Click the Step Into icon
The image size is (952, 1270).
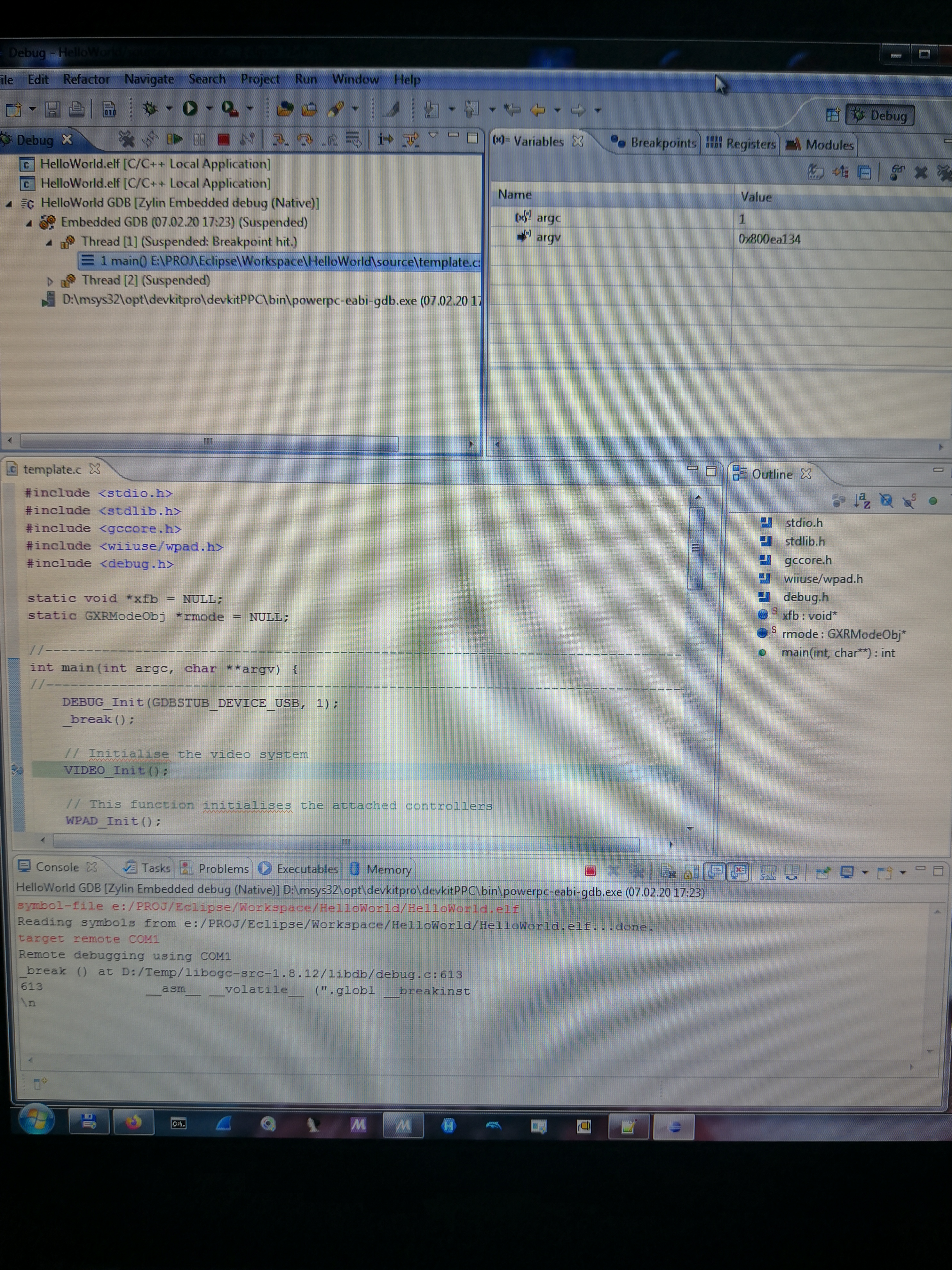point(280,139)
